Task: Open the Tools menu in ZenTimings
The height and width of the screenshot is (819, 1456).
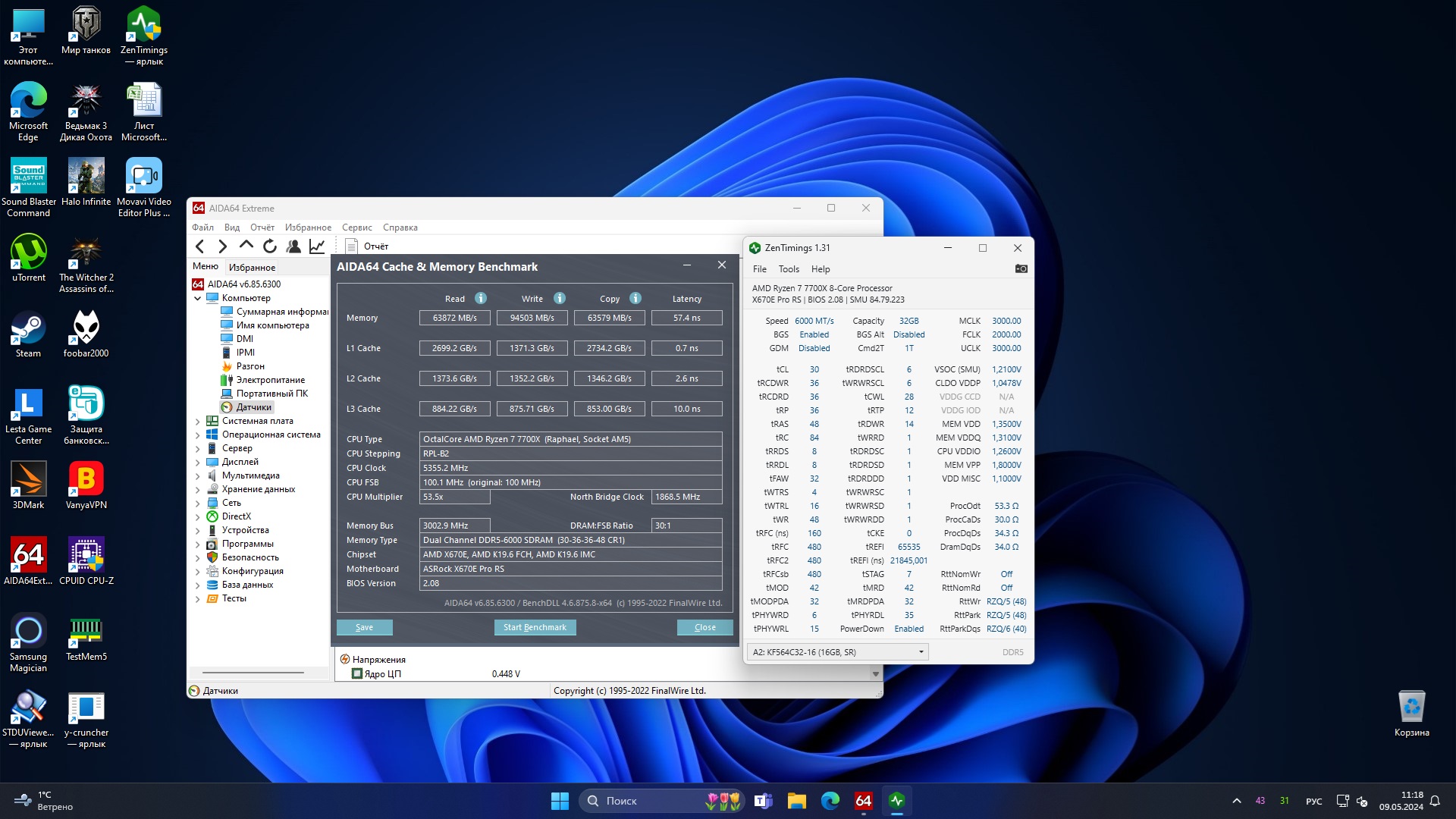Action: 789,269
